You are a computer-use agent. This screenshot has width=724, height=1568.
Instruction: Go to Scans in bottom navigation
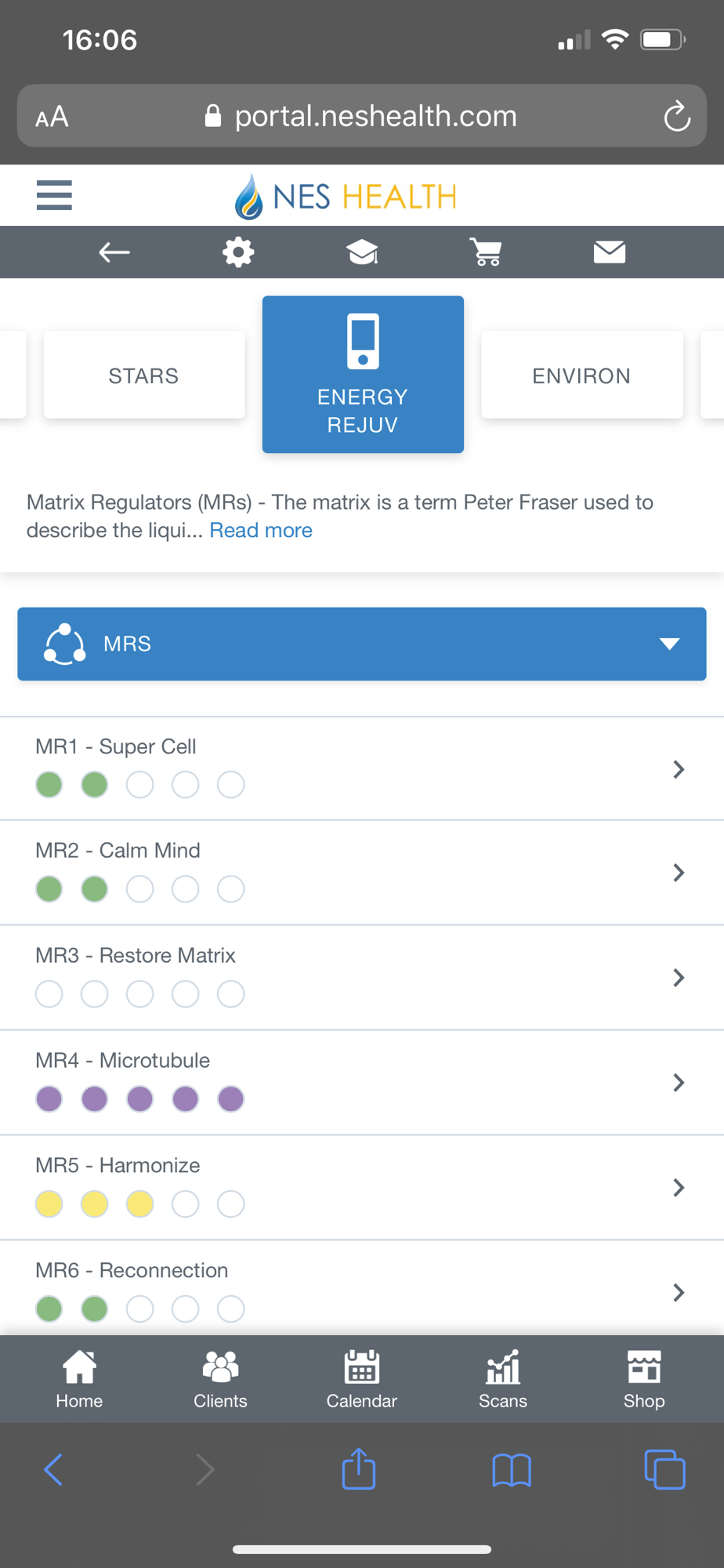(503, 1379)
